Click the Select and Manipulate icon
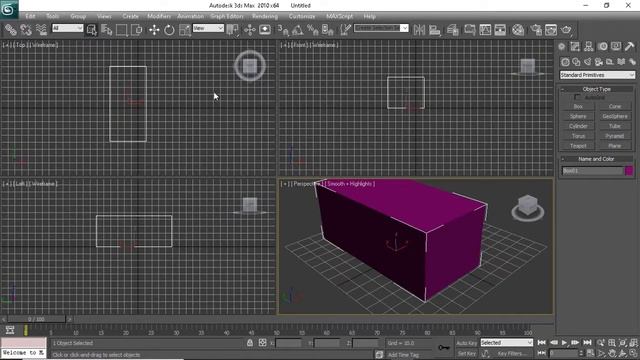 click(x=249, y=29)
